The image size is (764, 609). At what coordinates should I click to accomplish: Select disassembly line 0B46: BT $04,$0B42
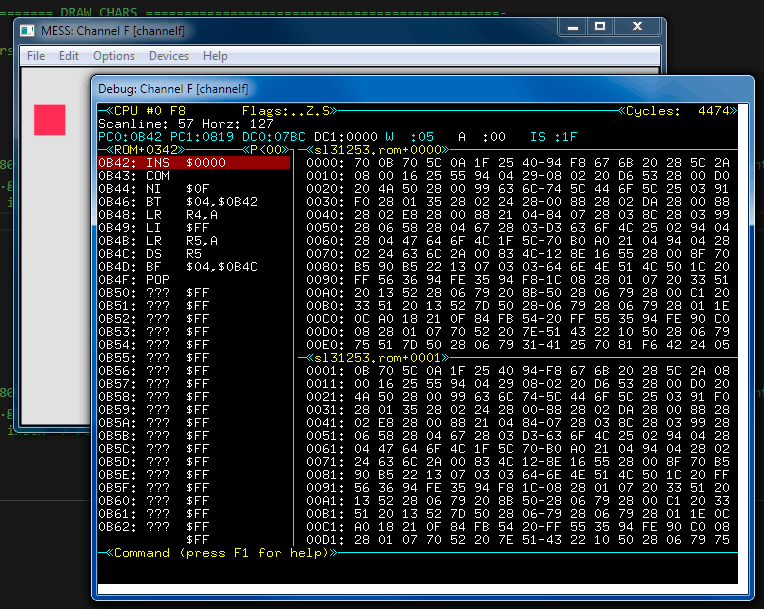(194, 202)
